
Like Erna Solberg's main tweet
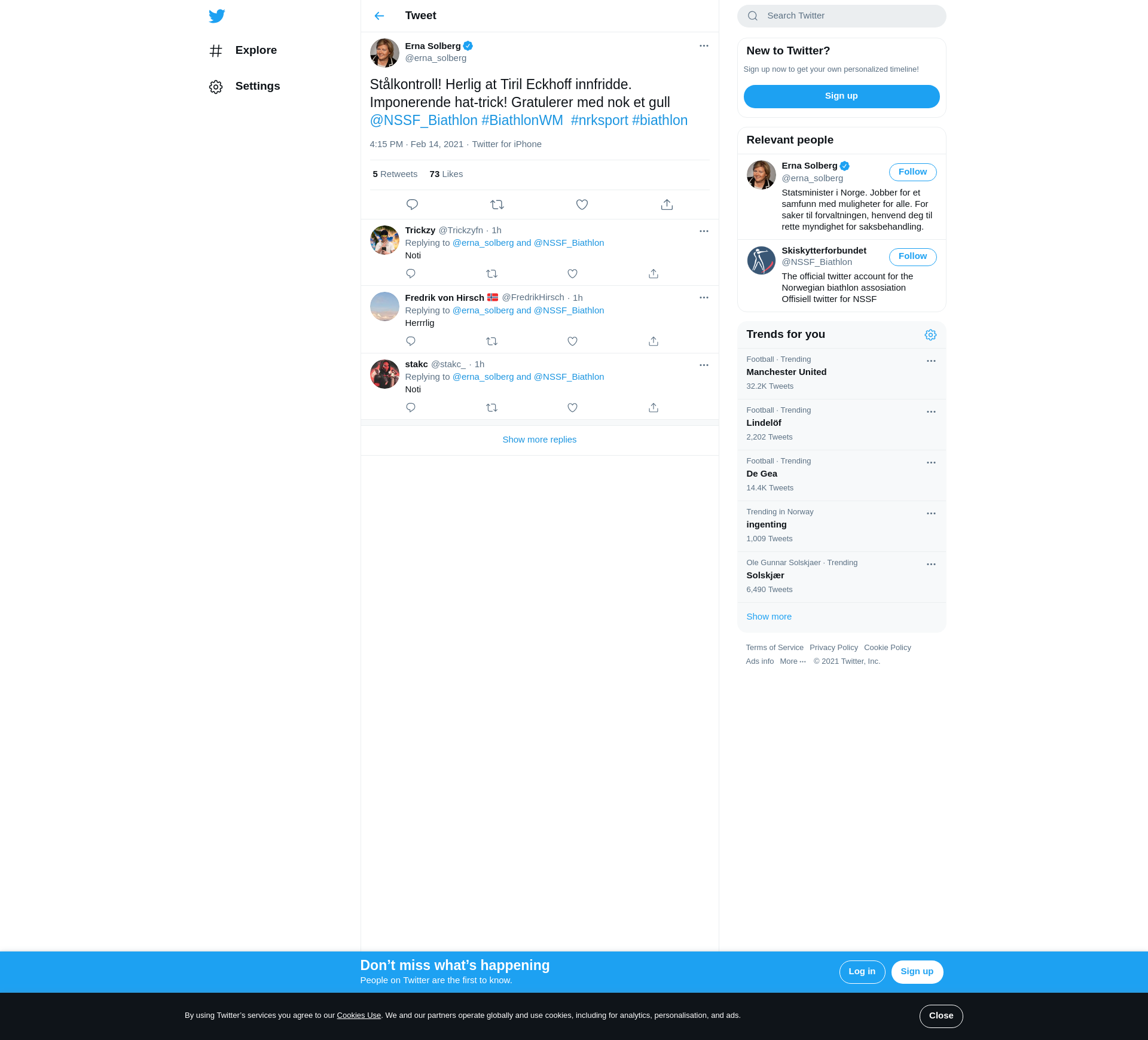(x=582, y=205)
